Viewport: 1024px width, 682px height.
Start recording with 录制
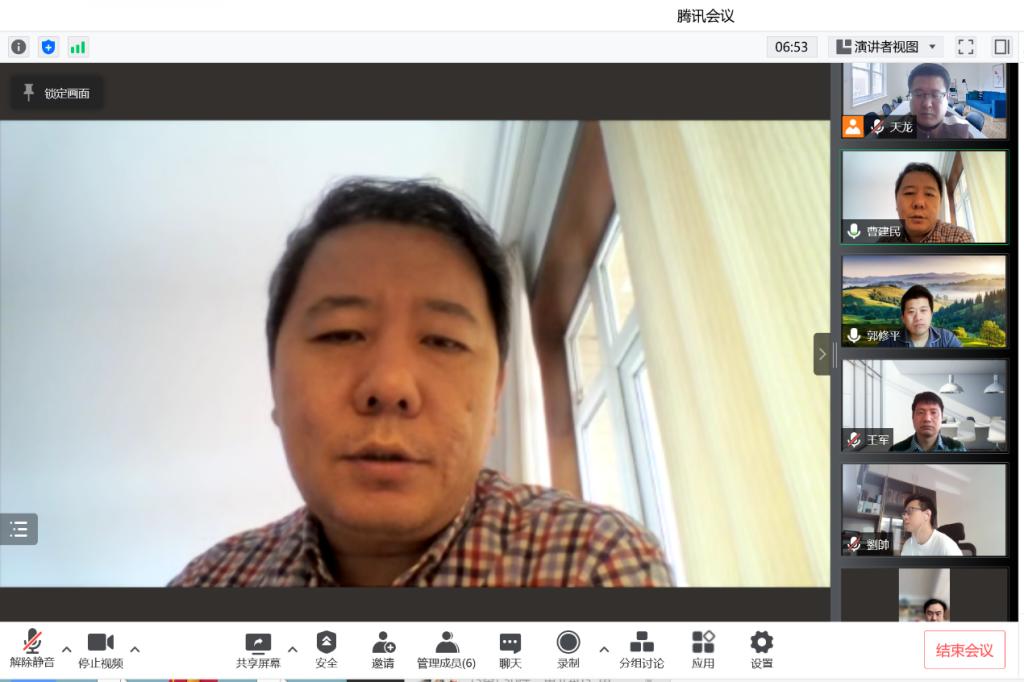coord(568,650)
